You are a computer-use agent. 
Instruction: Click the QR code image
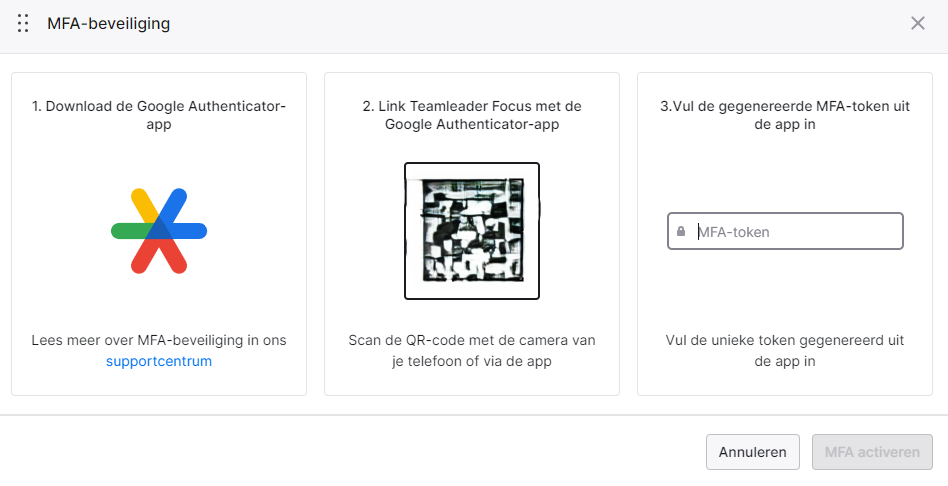pyautogui.click(x=472, y=231)
